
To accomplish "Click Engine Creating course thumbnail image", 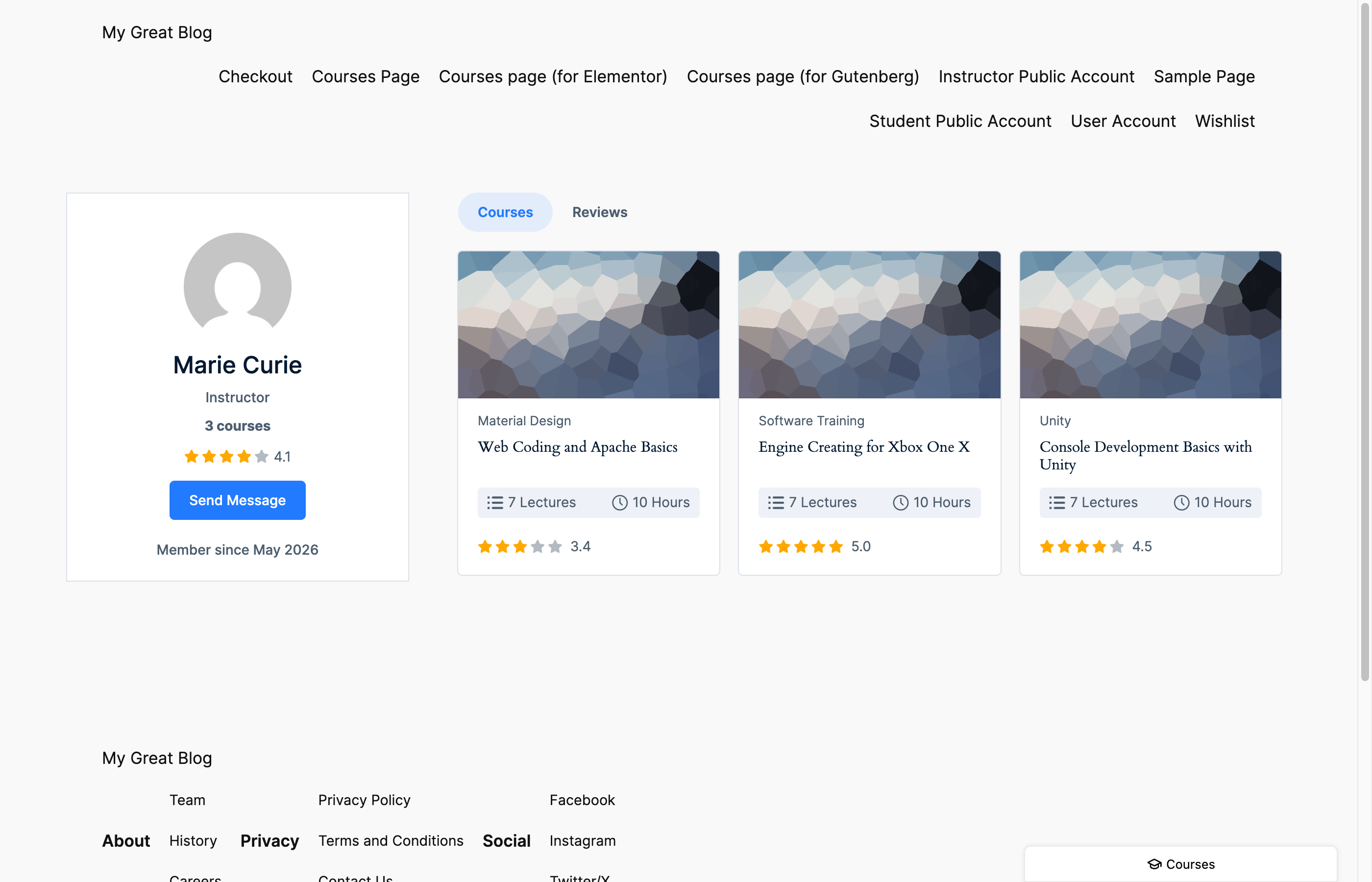I will [869, 325].
